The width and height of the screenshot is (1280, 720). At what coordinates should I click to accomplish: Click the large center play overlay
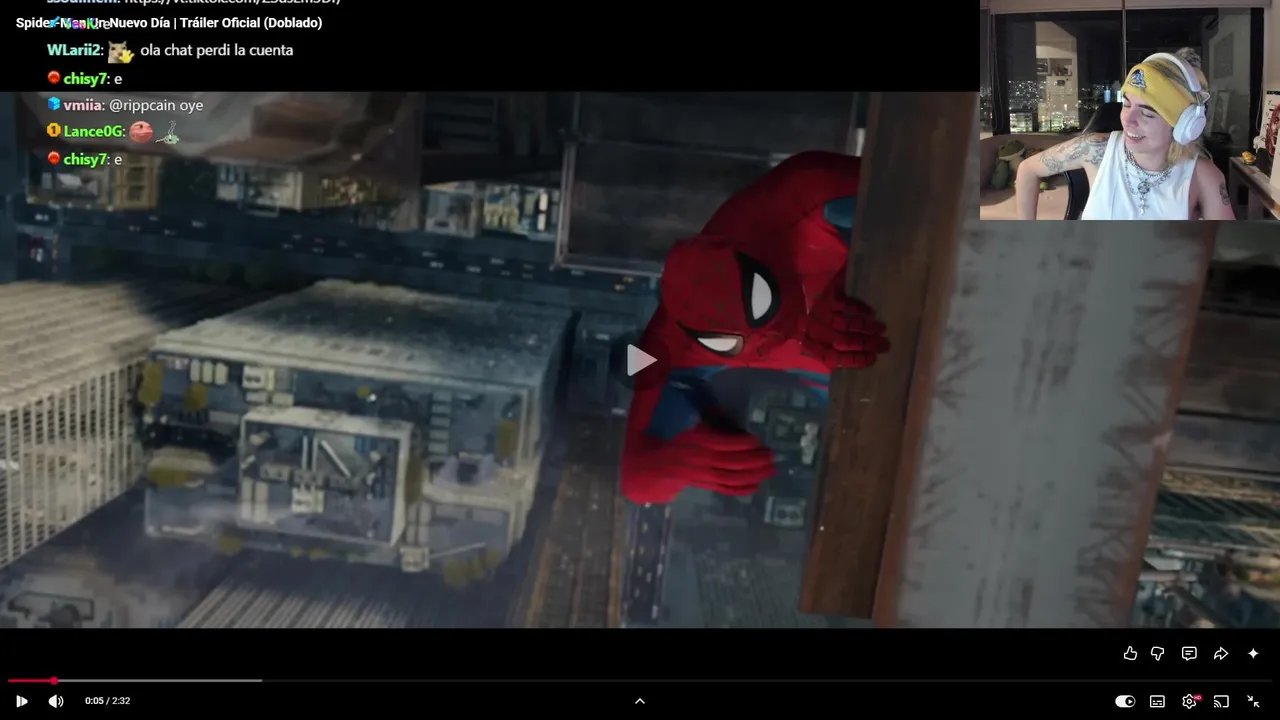(640, 361)
